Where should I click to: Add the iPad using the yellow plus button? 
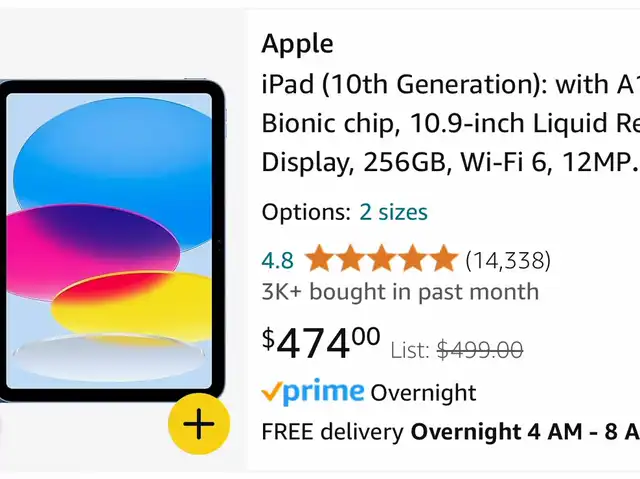pyautogui.click(x=199, y=424)
